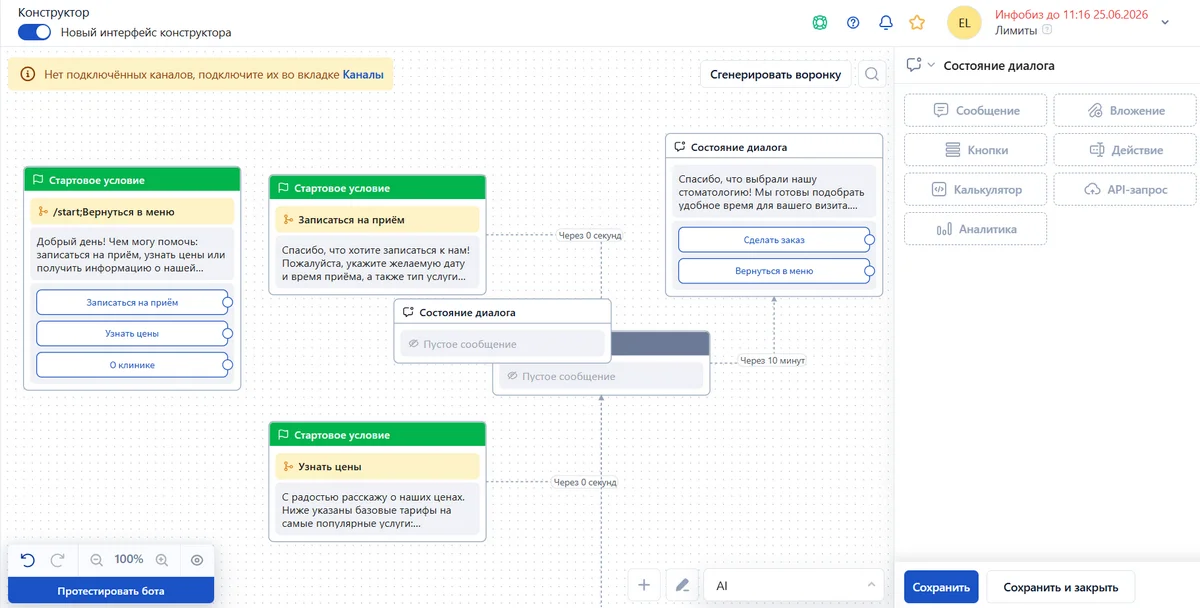This screenshot has height=608, width=1200.
Task: Click Сгенерировать воронку button
Action: (x=776, y=74)
